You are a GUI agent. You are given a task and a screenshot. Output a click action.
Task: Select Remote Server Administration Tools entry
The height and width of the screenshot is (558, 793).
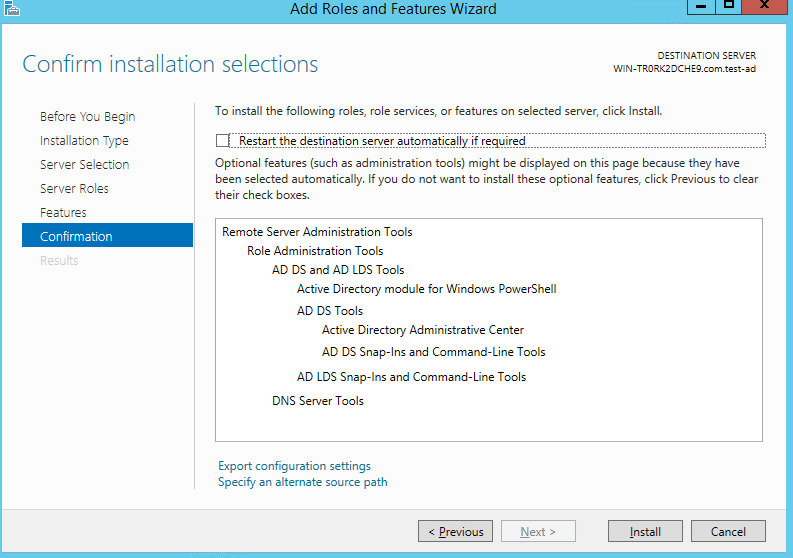pyautogui.click(x=317, y=232)
